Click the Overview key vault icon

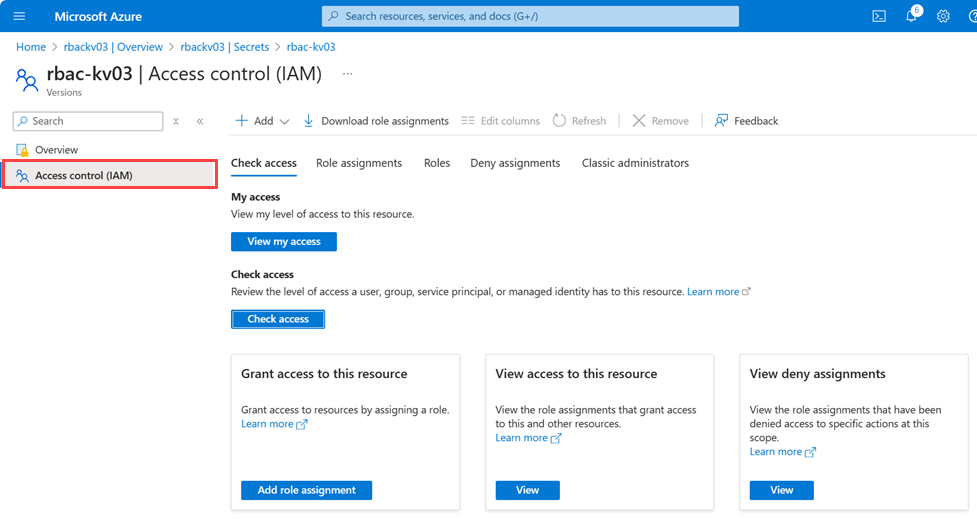(22, 150)
